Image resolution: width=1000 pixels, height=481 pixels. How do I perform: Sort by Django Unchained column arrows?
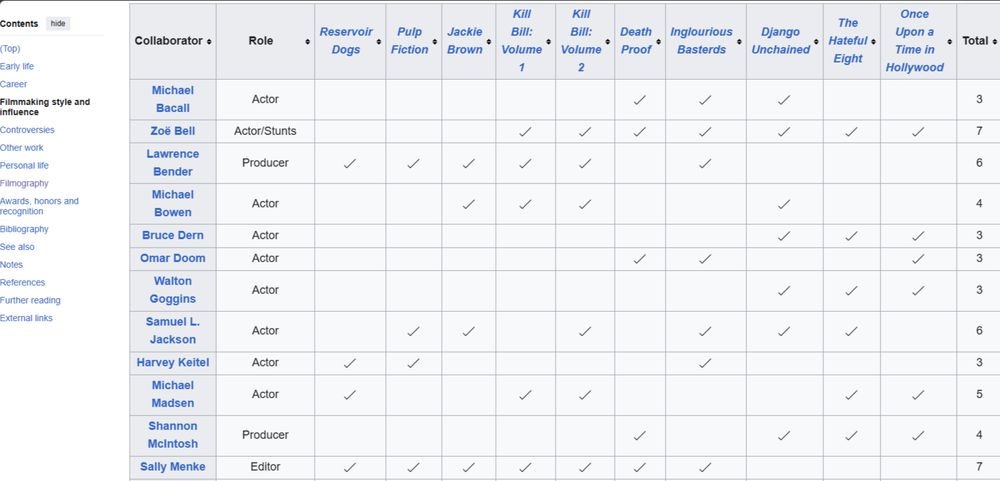click(816, 41)
